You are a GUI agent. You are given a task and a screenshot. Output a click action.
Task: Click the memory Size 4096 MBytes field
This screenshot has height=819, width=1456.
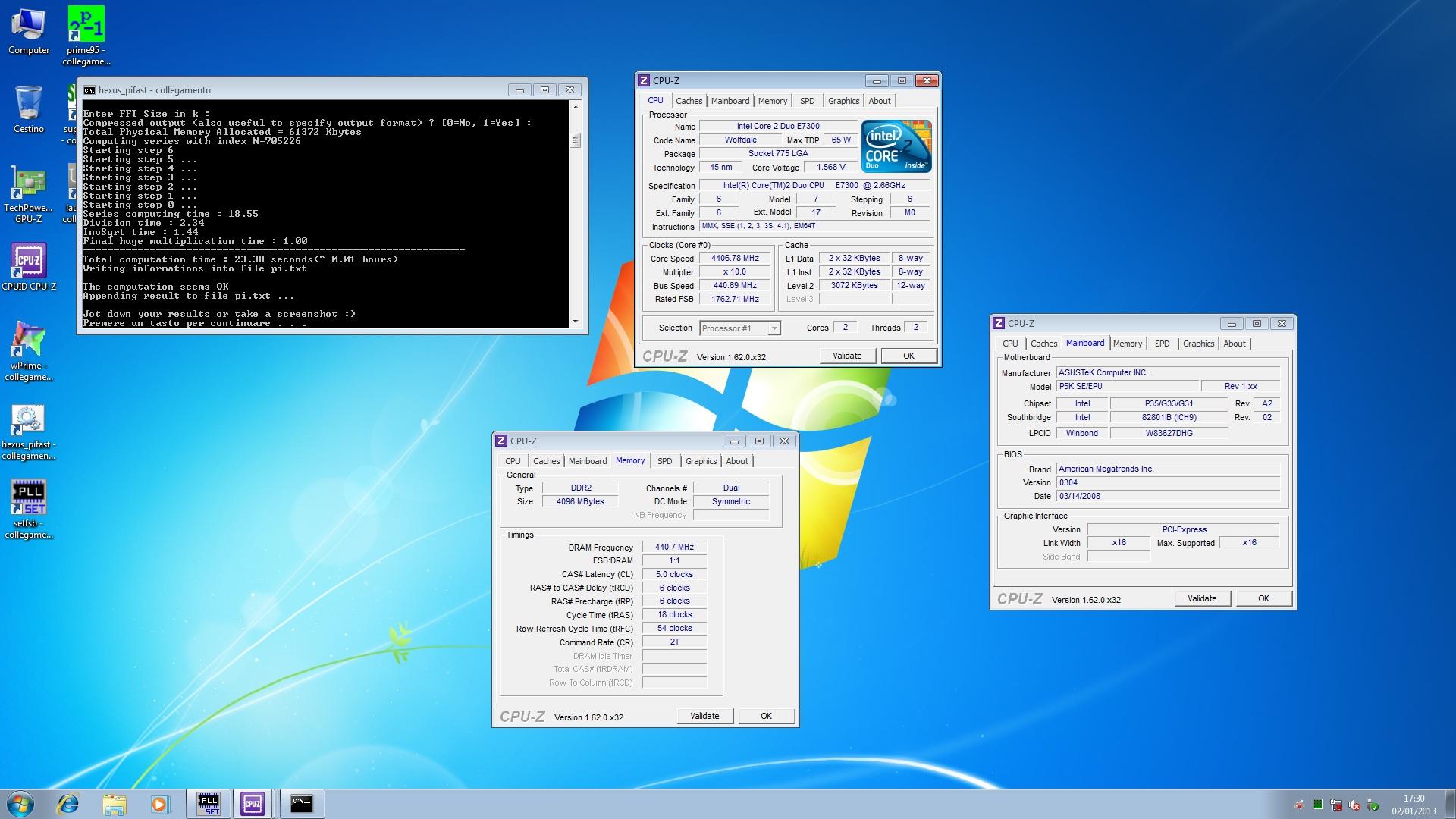point(581,502)
